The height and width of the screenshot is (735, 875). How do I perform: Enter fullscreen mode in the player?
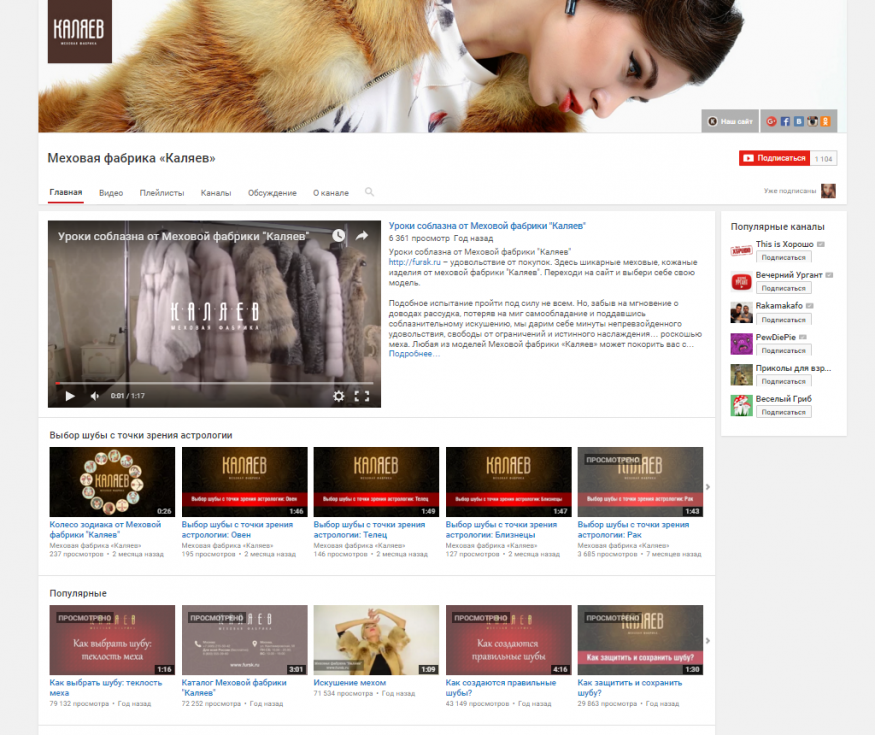(362, 396)
